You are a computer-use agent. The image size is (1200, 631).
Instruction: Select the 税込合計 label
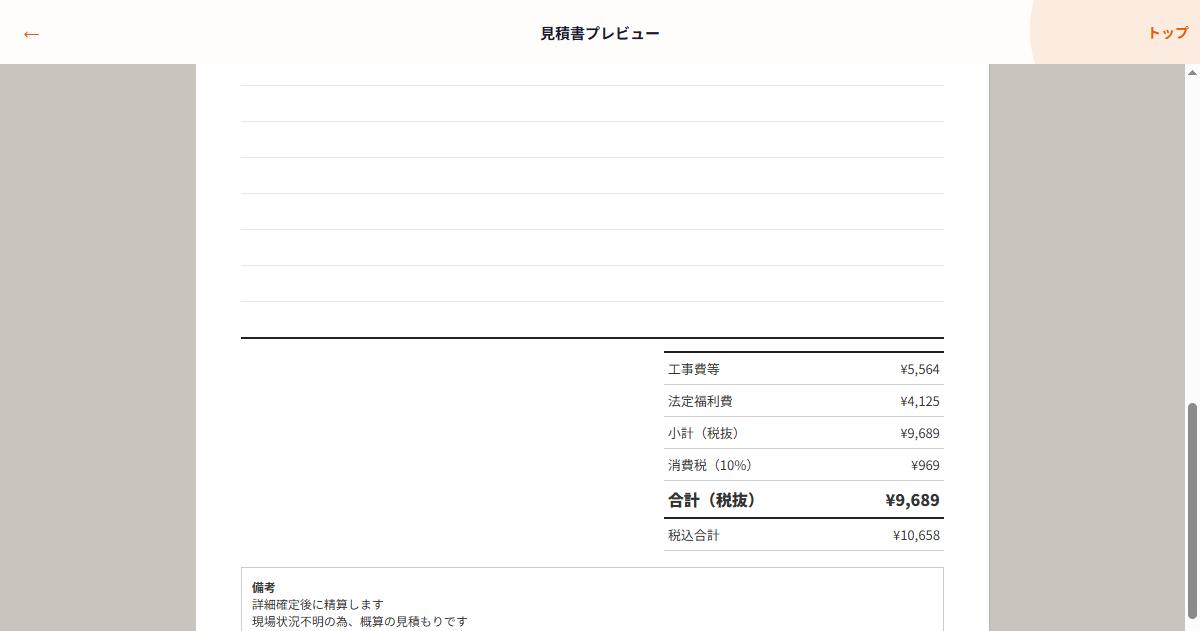694,535
